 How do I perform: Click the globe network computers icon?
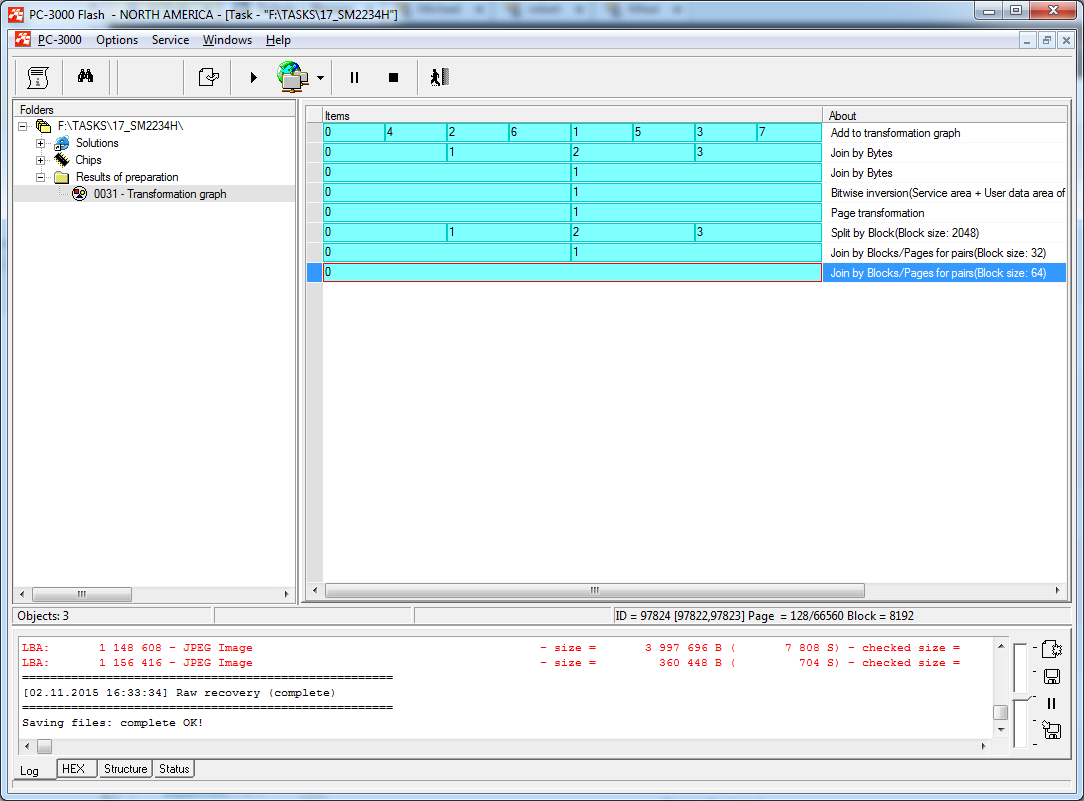tap(293, 77)
